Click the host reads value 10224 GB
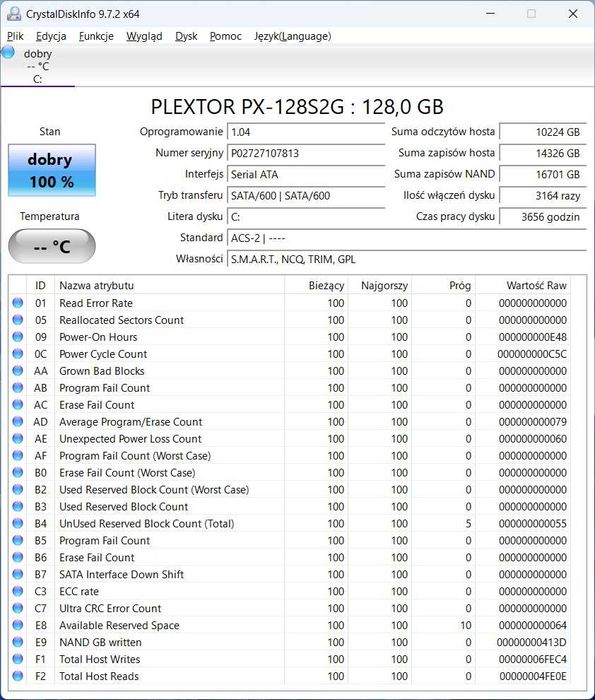Viewport: 595px width, 700px height. 542,132
